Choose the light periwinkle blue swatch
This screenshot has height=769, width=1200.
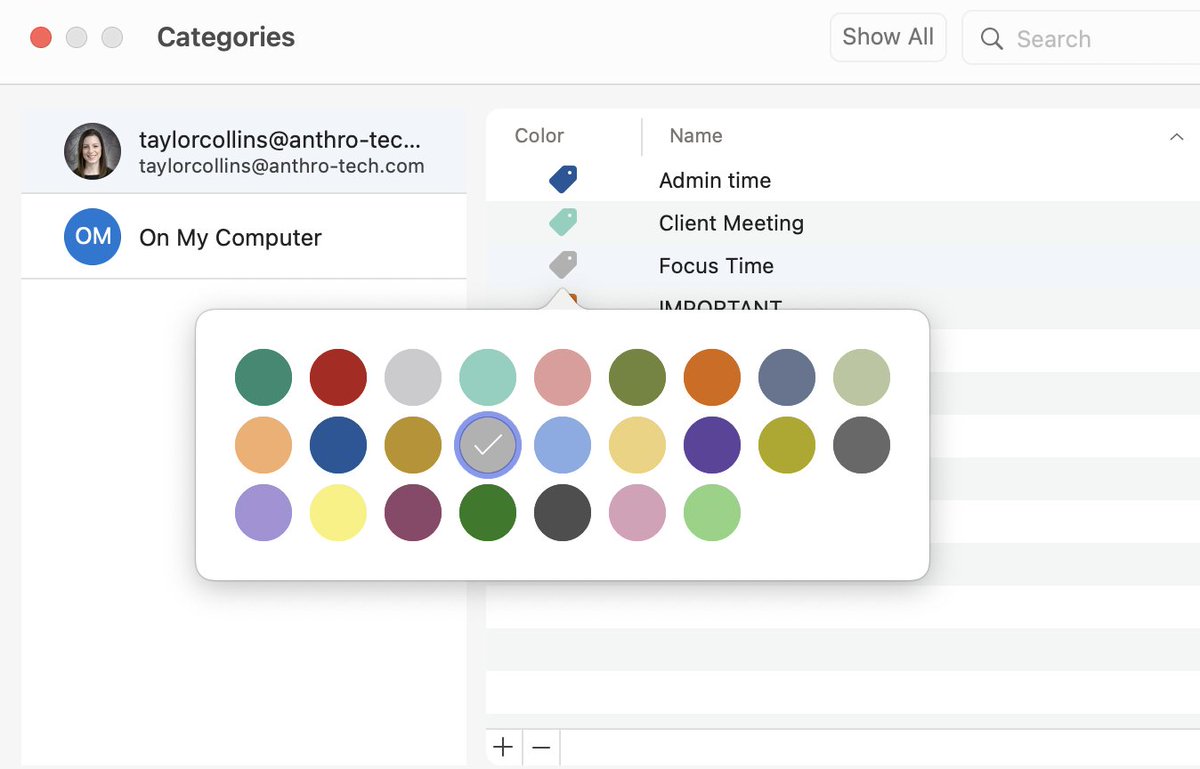[563, 445]
